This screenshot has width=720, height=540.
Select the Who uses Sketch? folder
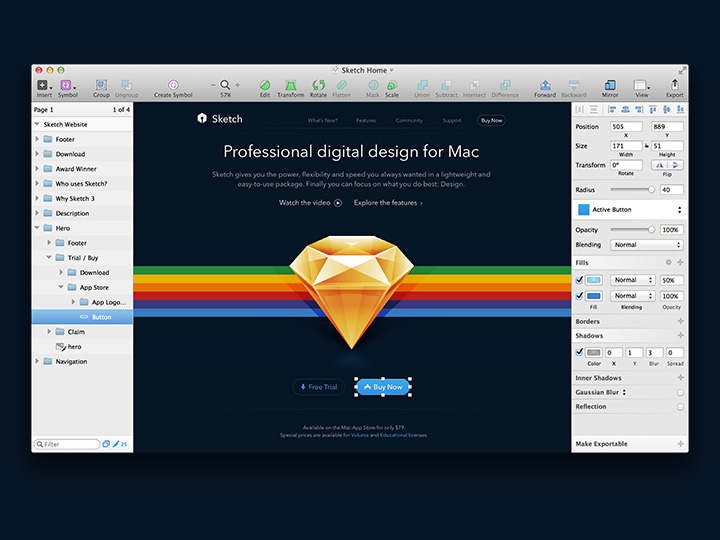[82, 184]
